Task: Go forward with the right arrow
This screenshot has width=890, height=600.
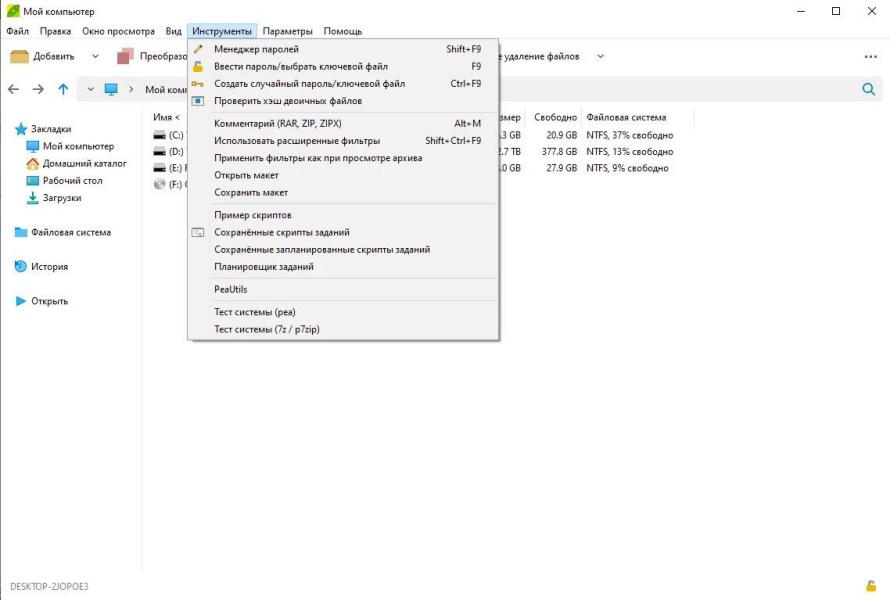Action: [x=38, y=89]
